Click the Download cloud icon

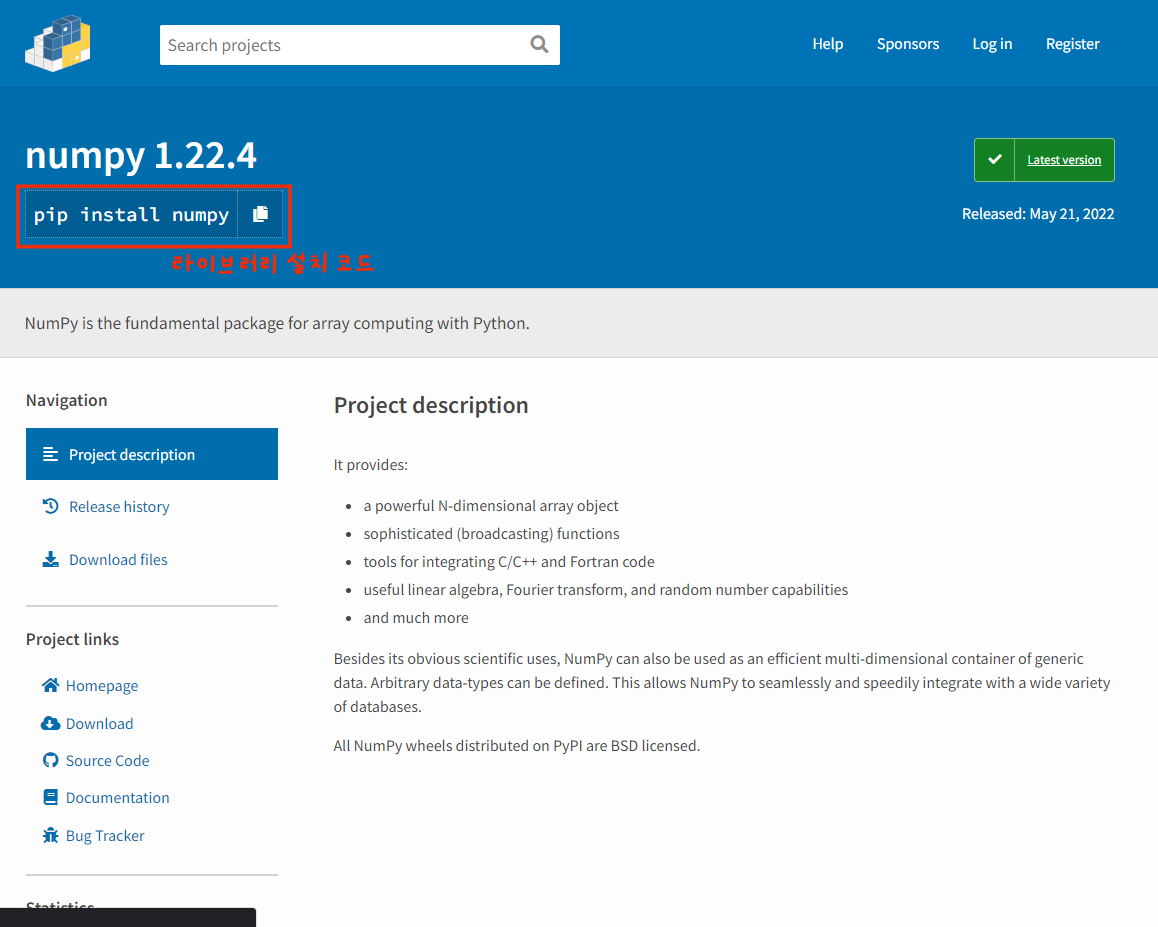(50, 723)
